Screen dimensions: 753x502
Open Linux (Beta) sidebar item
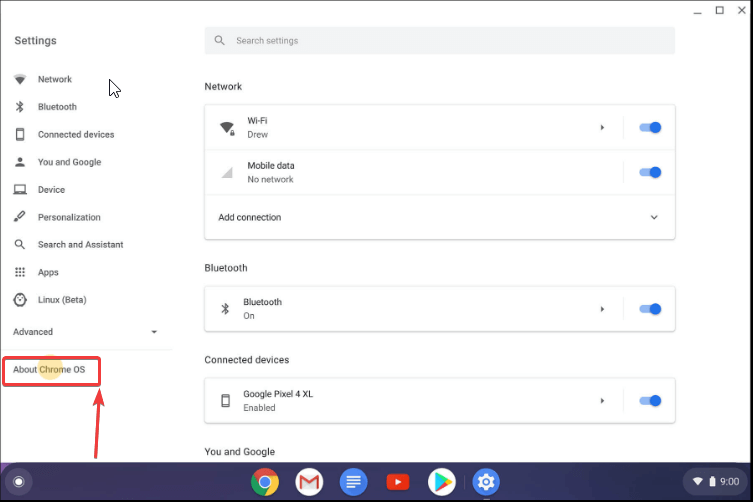click(x=62, y=300)
